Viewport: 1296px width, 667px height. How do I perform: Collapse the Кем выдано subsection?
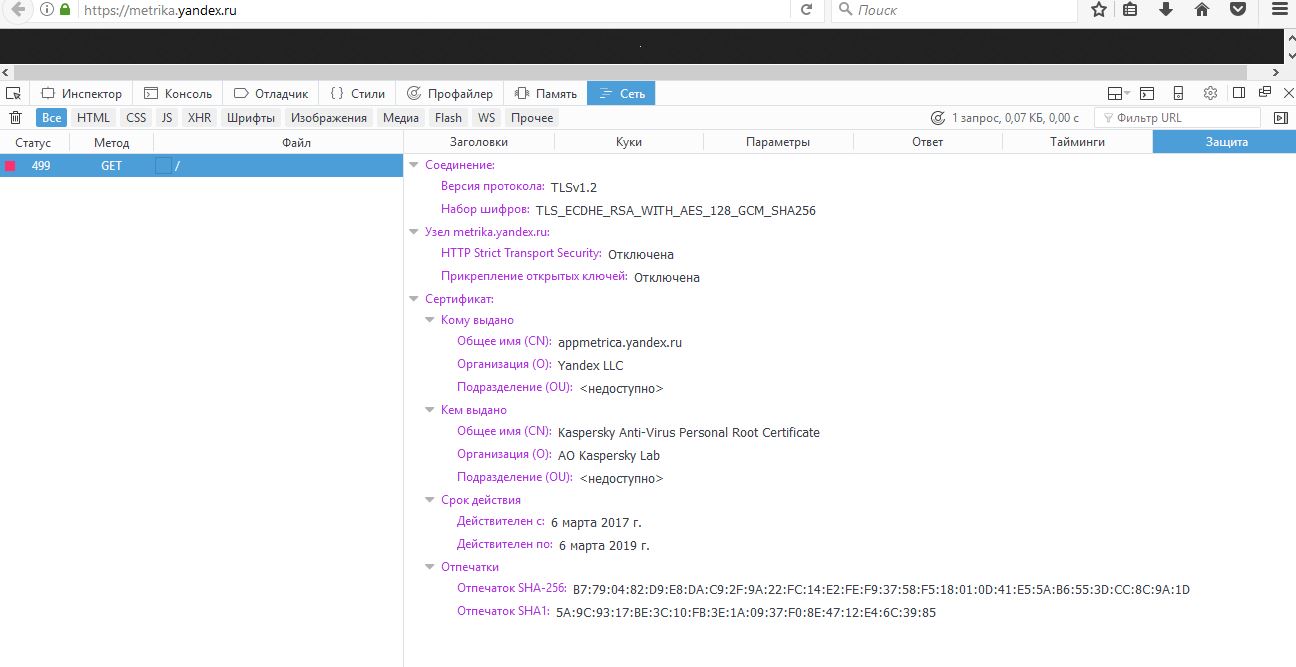(430, 410)
